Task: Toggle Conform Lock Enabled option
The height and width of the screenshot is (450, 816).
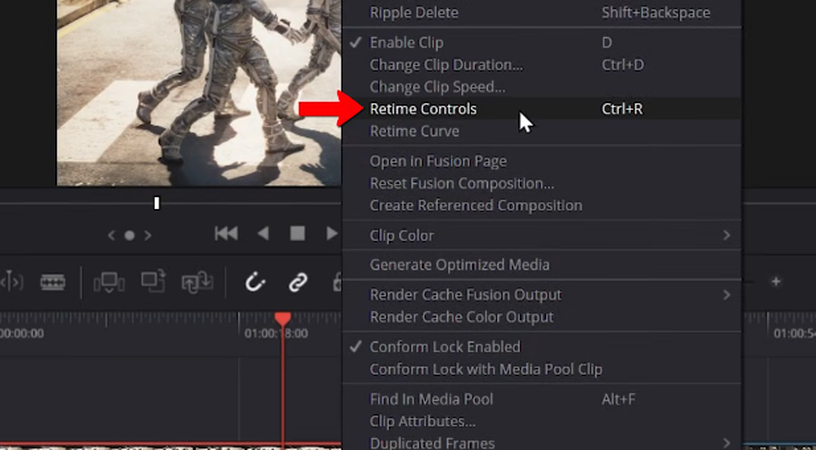Action: [541, 347]
